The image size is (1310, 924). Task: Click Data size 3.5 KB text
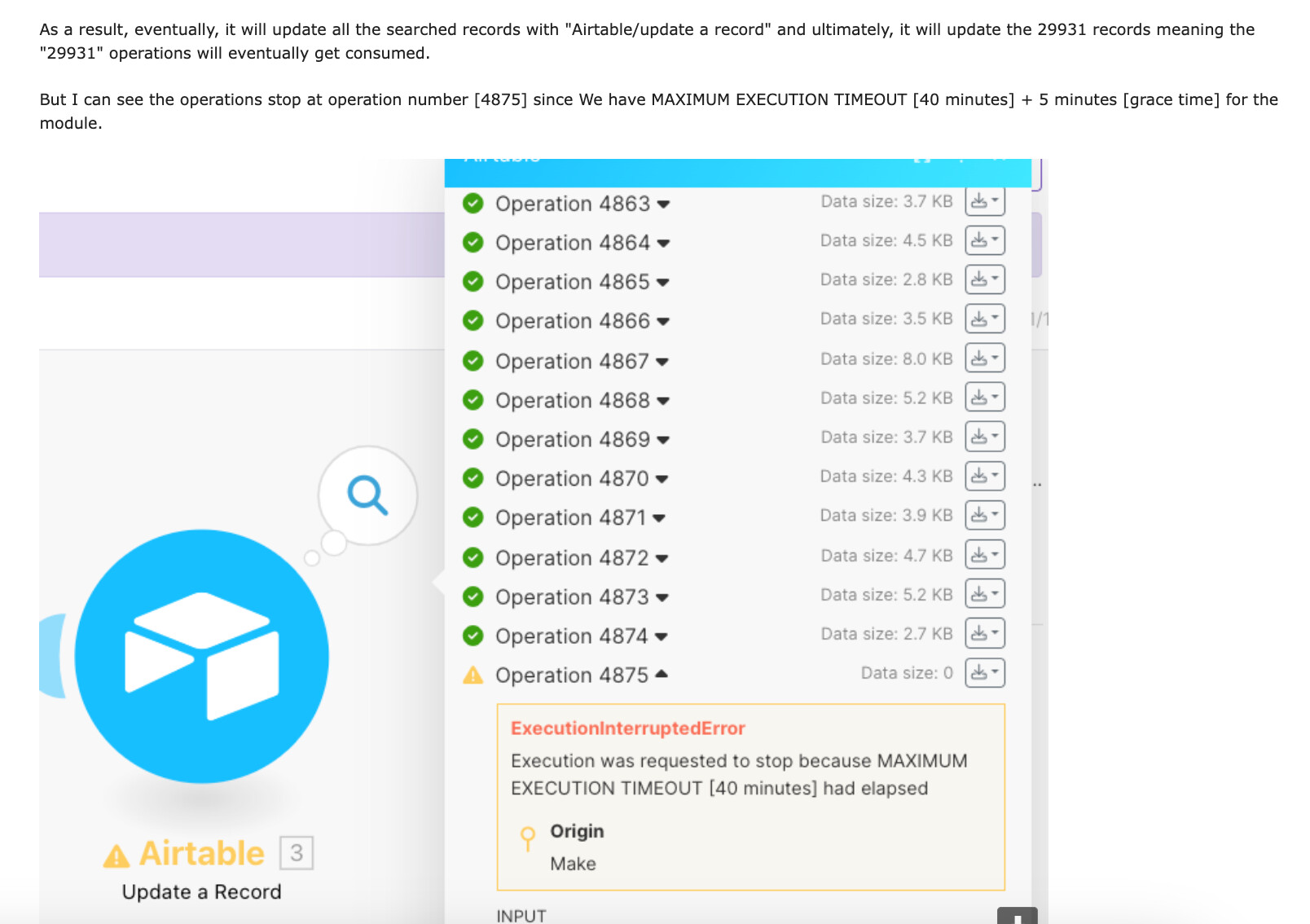click(x=886, y=319)
